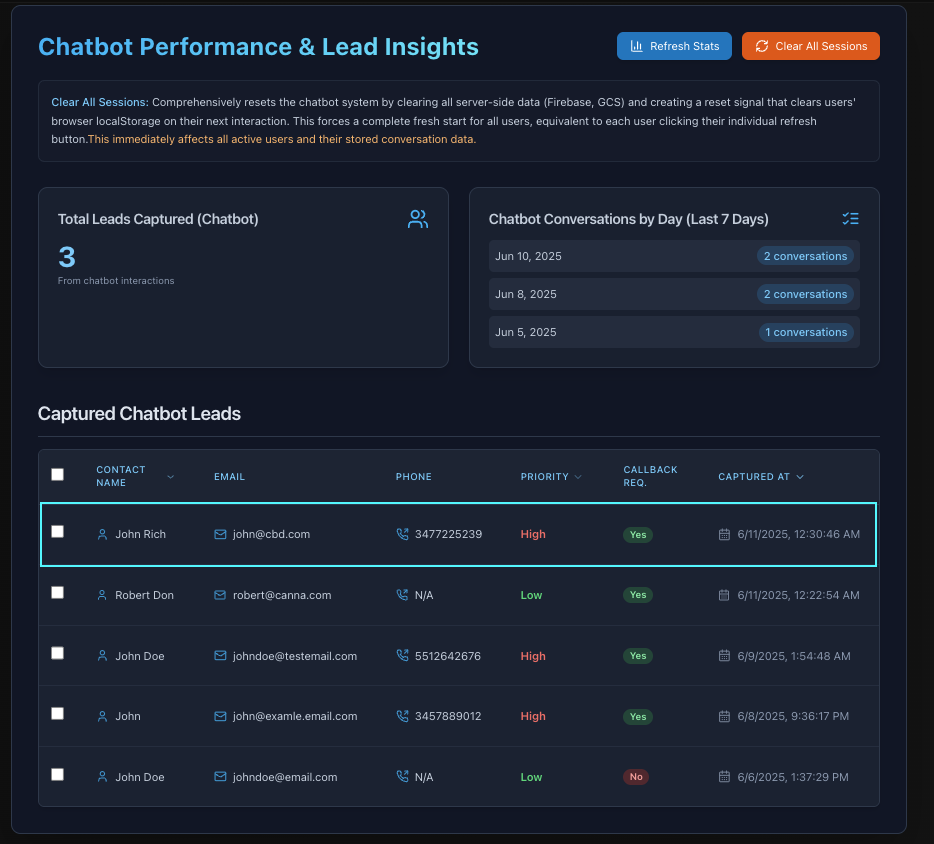Viewport: 934px width, 844px height.
Task: Click the calendar icon beside 6/9/2025 timestamp
Action: 726,656
